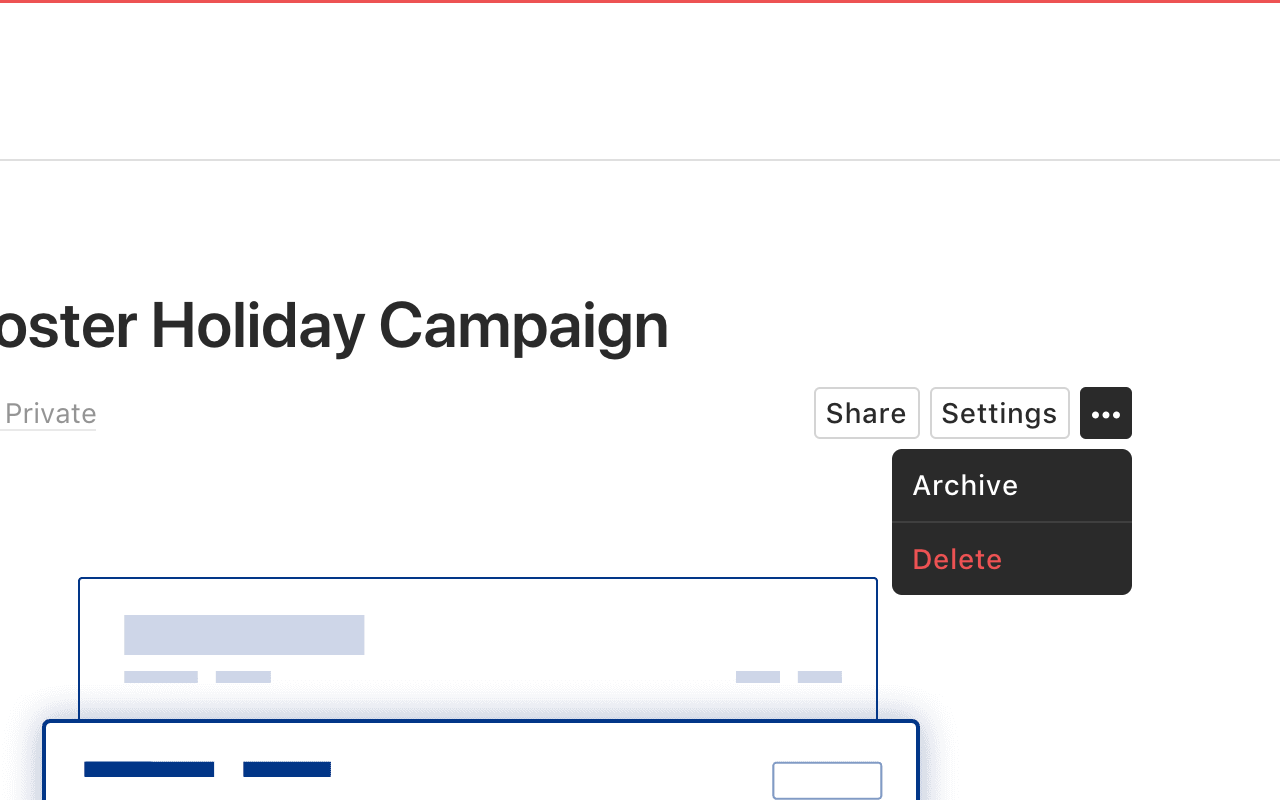The image size is (1280, 800).
Task: Click the gray divider line under header
Action: point(640,160)
